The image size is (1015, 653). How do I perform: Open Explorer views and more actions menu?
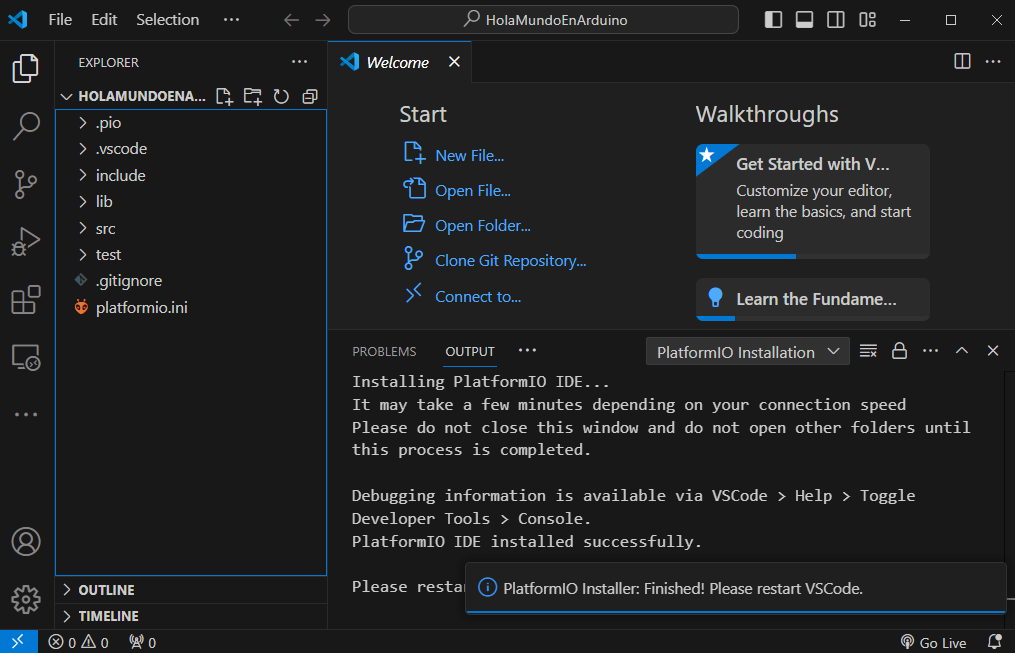point(299,62)
